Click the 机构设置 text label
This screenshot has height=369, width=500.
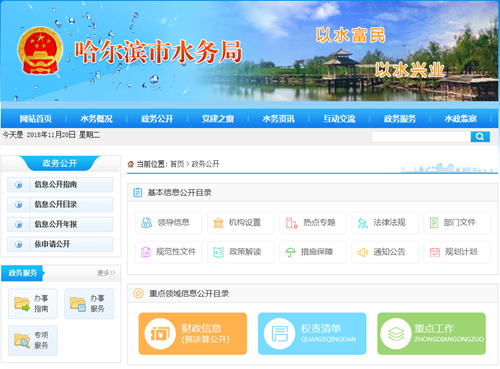pos(245,222)
